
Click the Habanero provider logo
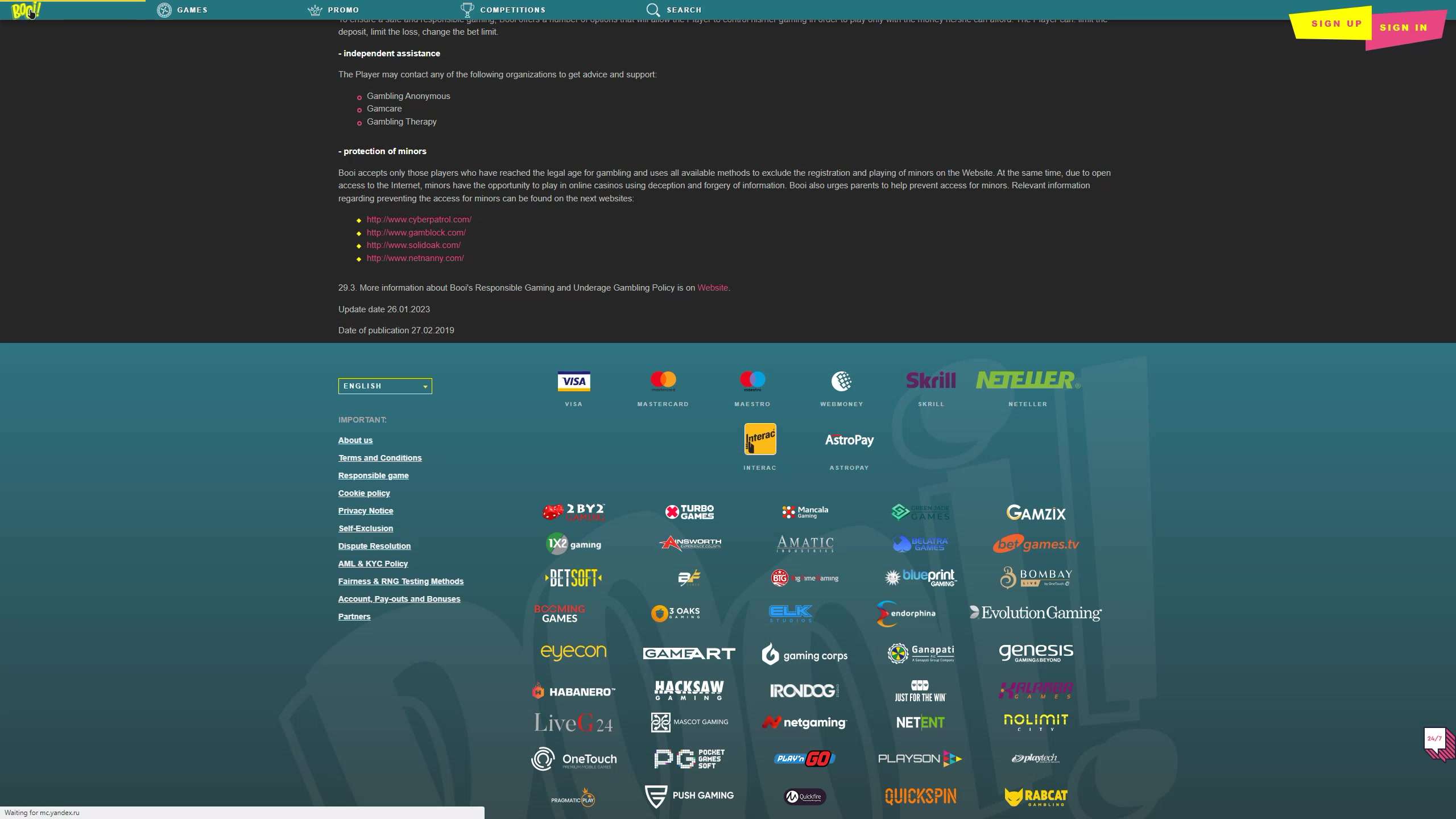point(573,692)
